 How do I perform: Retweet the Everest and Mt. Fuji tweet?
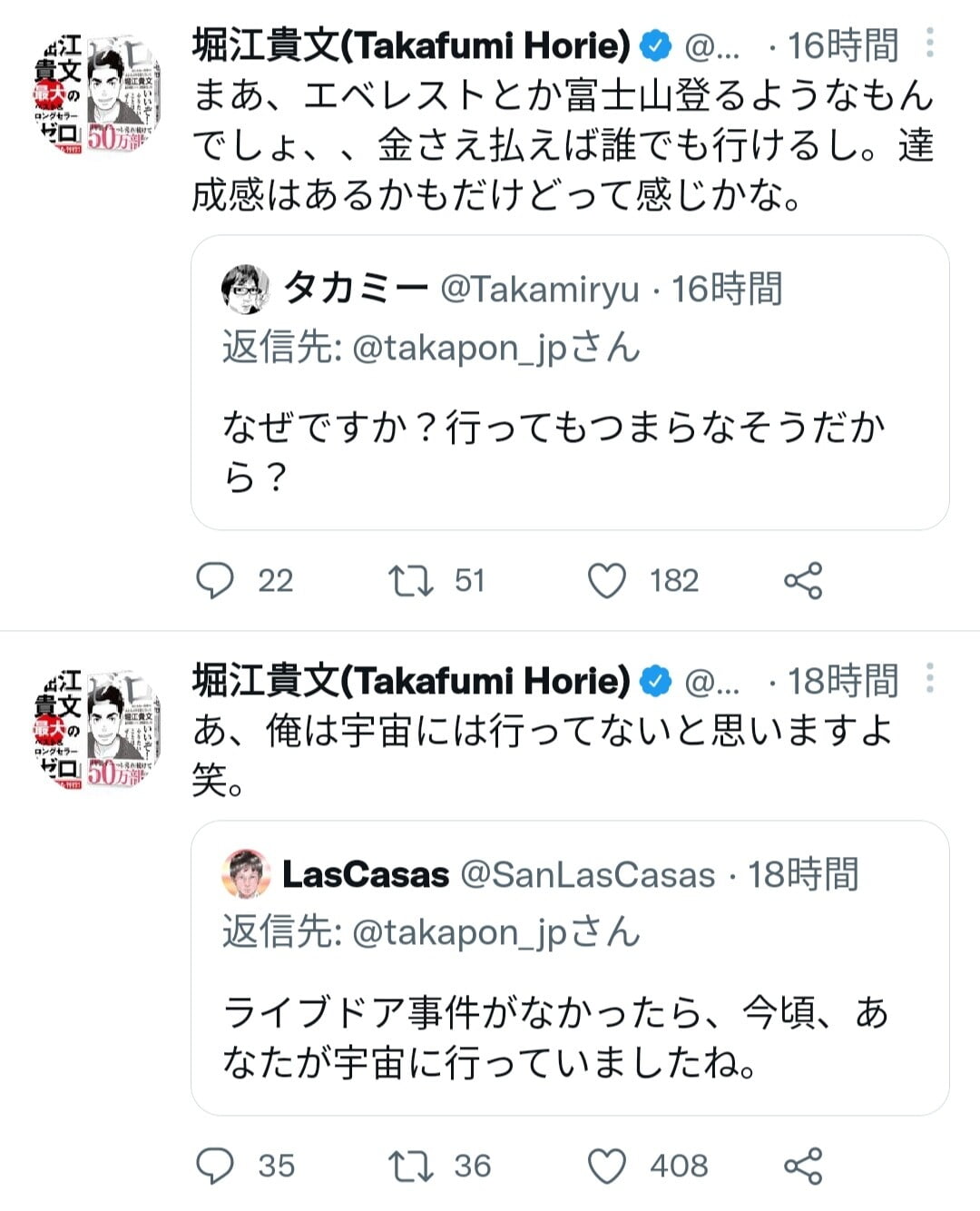click(410, 581)
